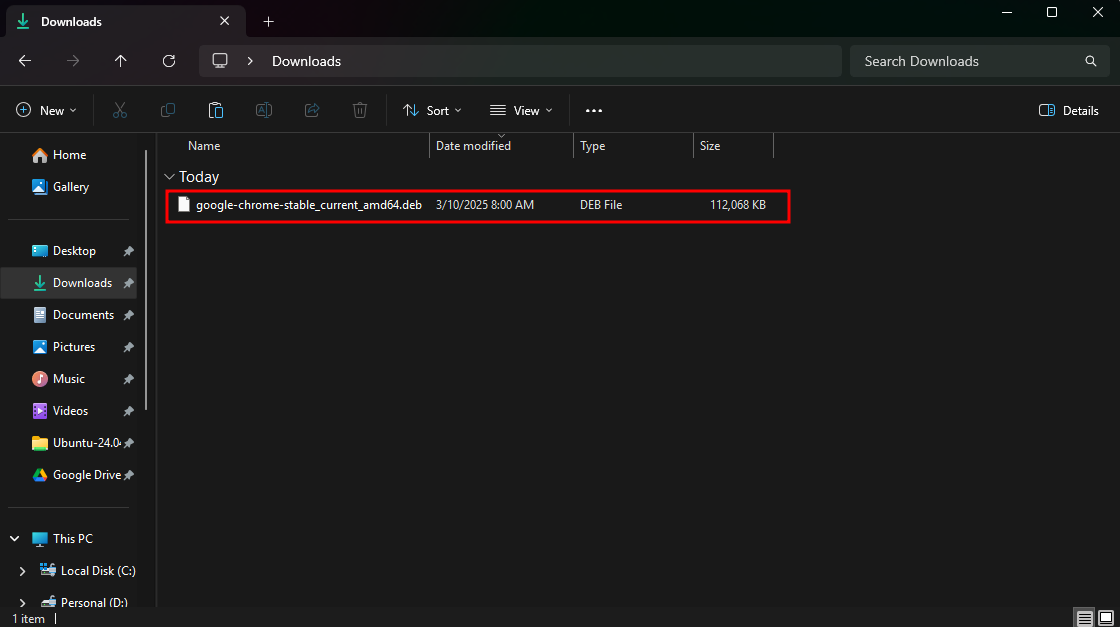Open the Ubuntu-24.0 pinned folder
This screenshot has height=627, width=1120.
[x=76, y=443]
